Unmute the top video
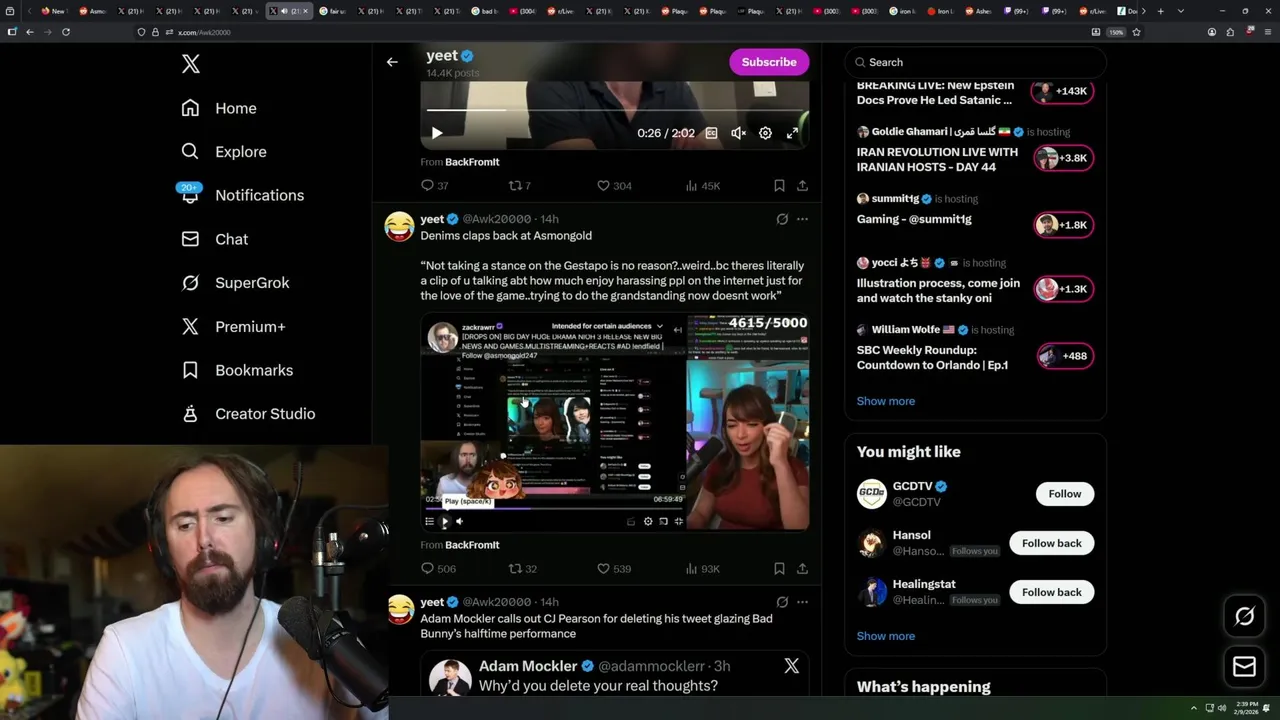This screenshot has width=1280, height=720. click(738, 133)
